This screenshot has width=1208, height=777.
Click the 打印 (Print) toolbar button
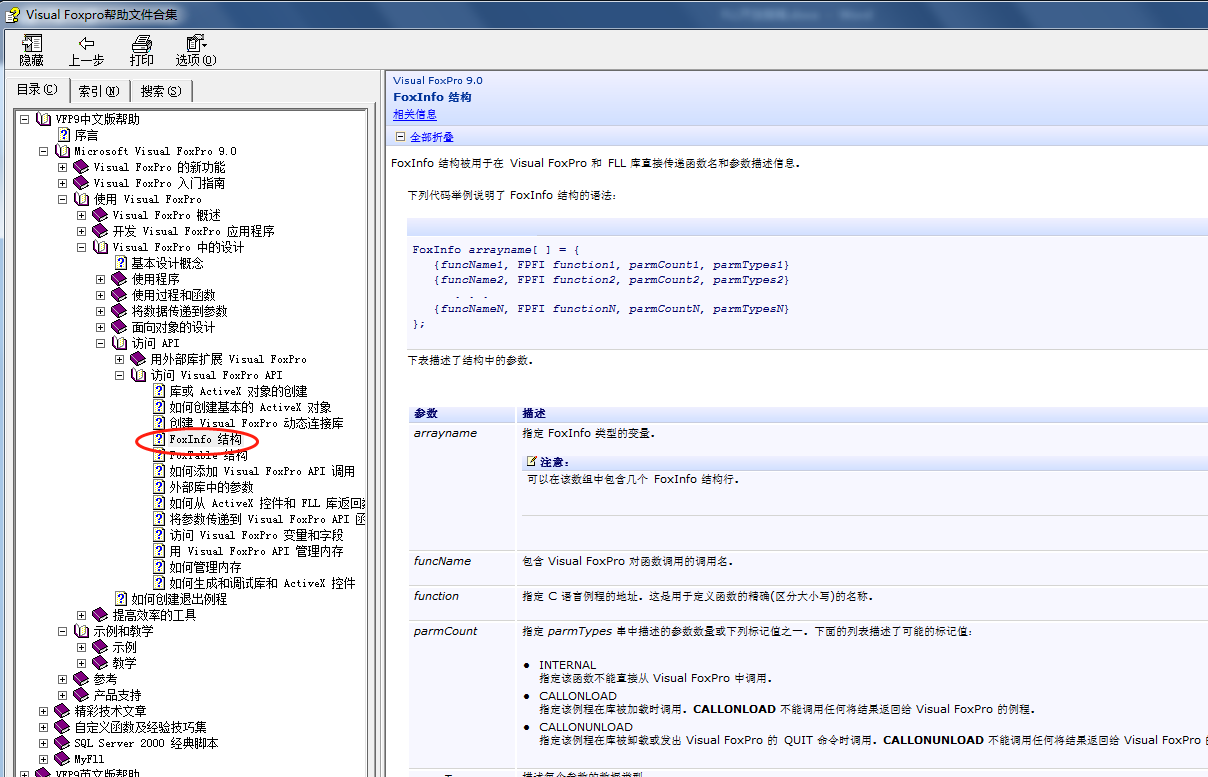tap(142, 50)
